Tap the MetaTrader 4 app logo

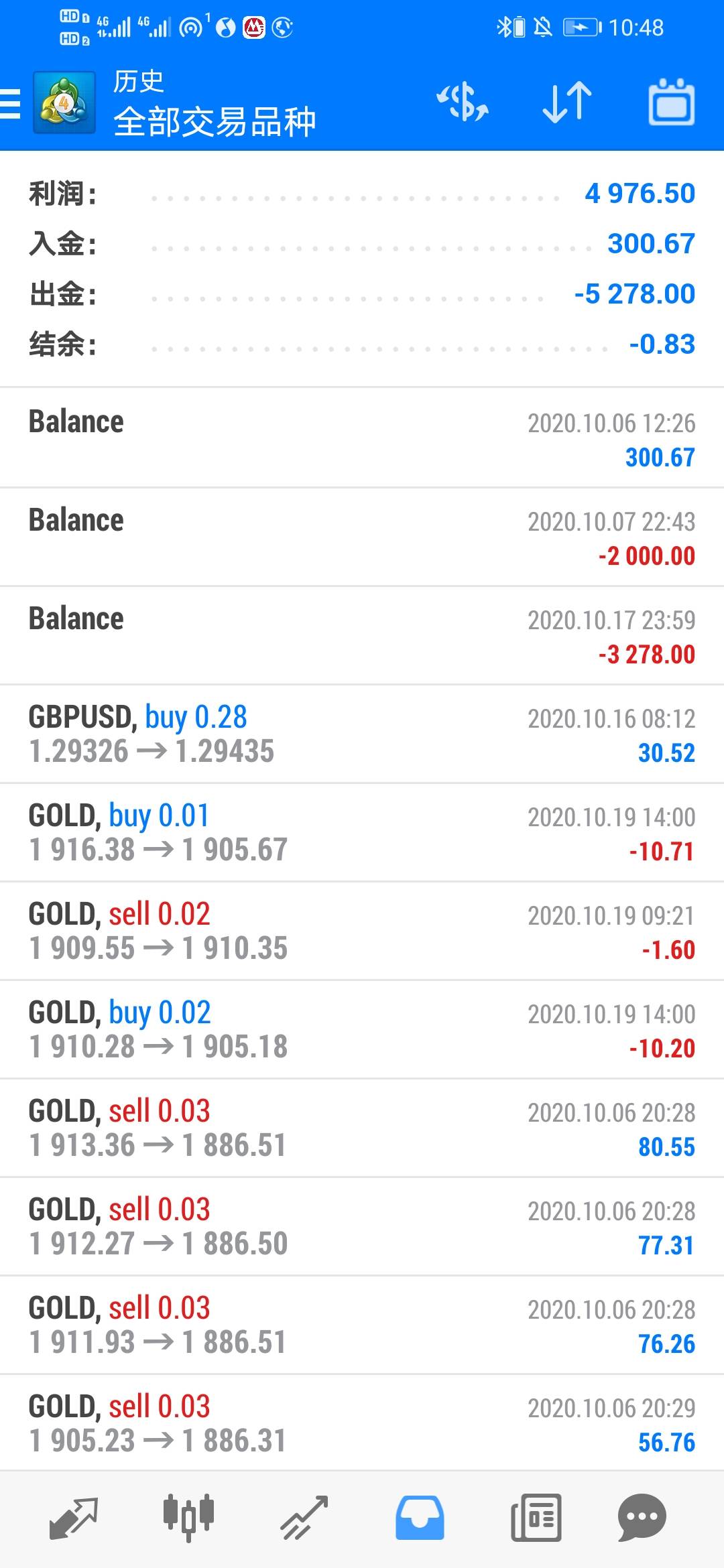pos(64,103)
